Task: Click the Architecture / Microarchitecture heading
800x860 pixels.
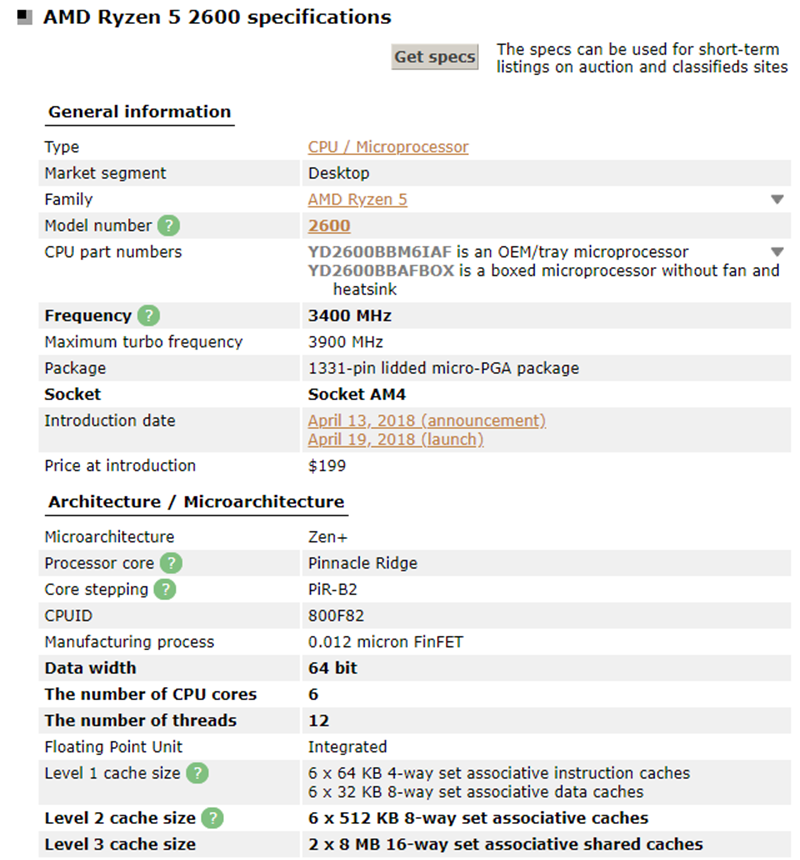Action: pyautogui.click(x=196, y=502)
